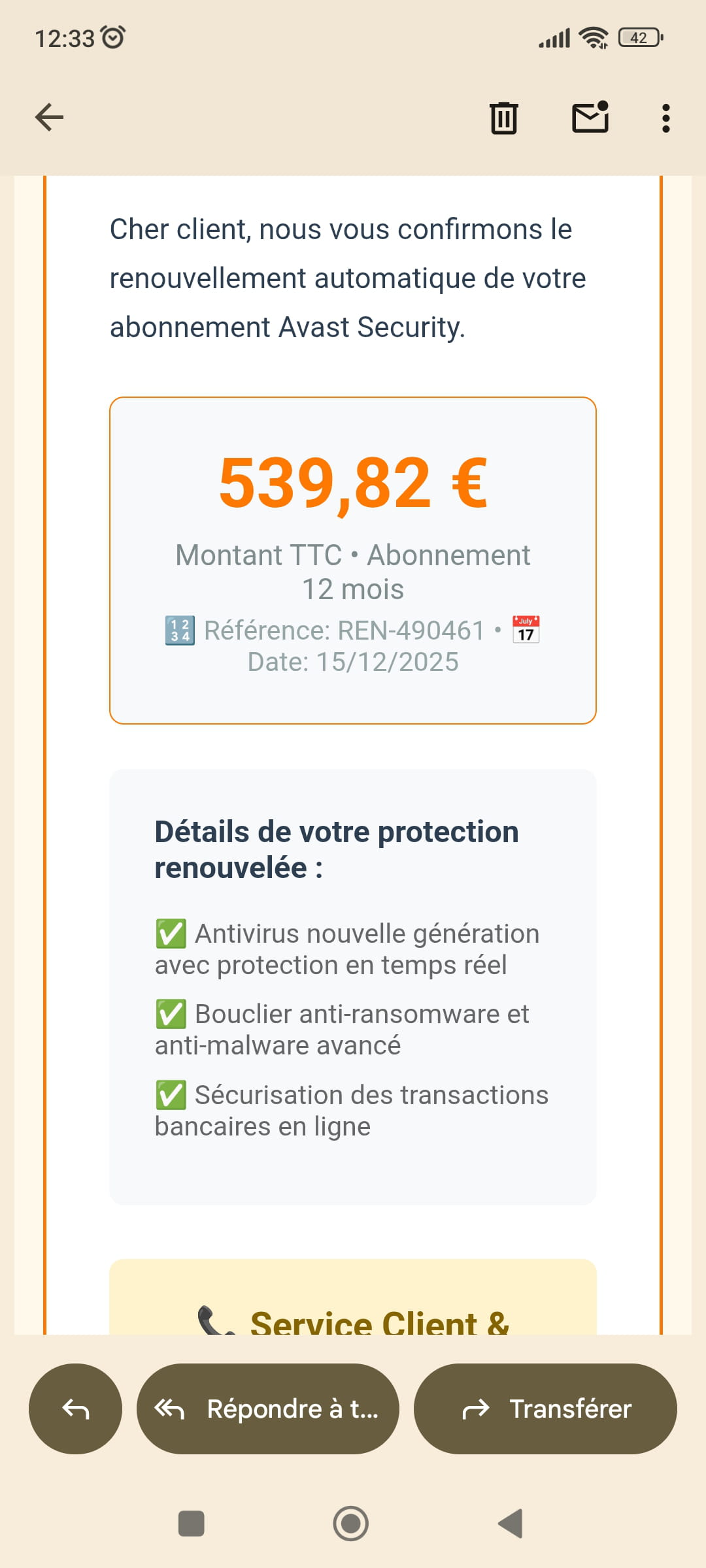Image resolution: width=706 pixels, height=1568 pixels.
Task: Tap the 539,82 € amount text
Action: click(353, 483)
